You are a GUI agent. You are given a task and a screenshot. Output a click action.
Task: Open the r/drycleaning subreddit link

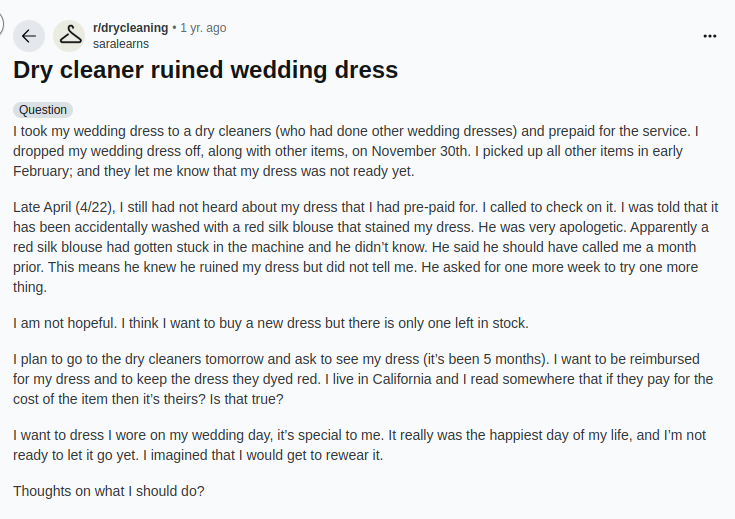click(x=130, y=28)
